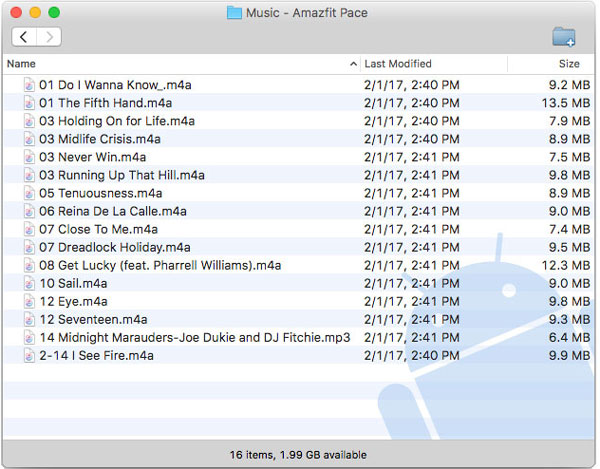Click the file icon for 03 Holding On for Life.m4a
The image size is (600, 469).
[x=29, y=121]
